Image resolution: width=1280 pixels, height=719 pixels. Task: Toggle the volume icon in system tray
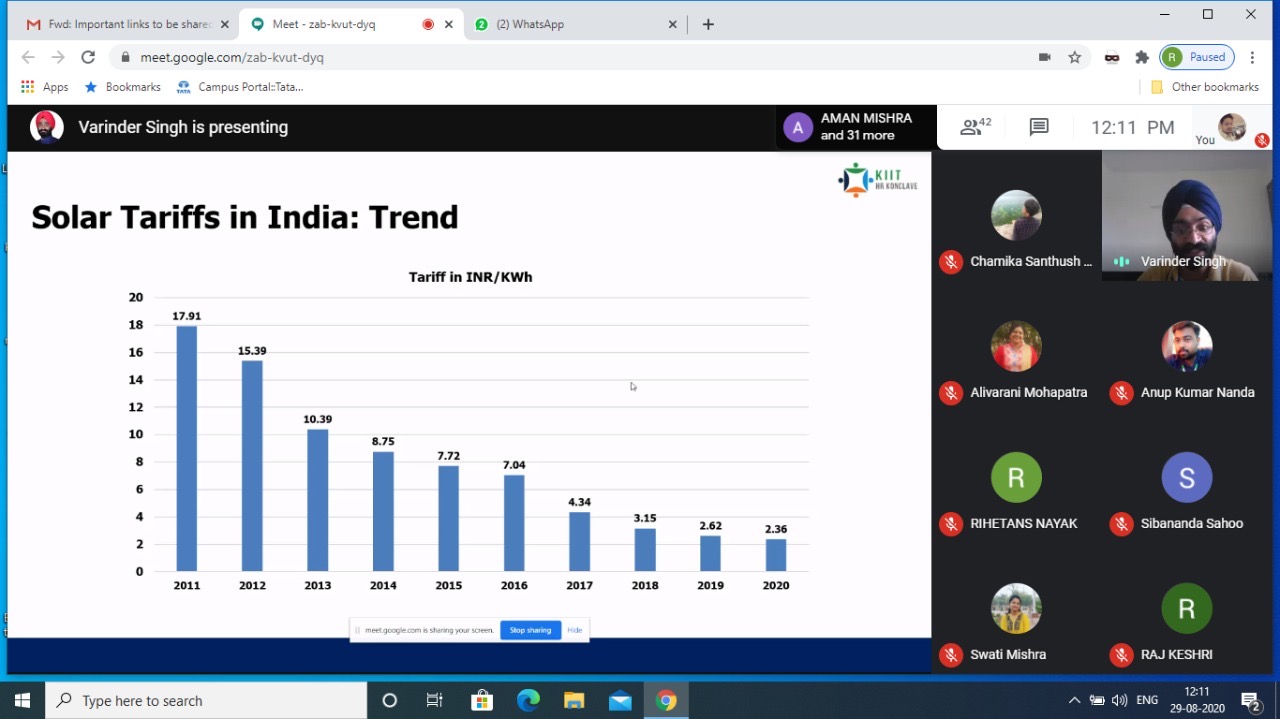(1119, 700)
